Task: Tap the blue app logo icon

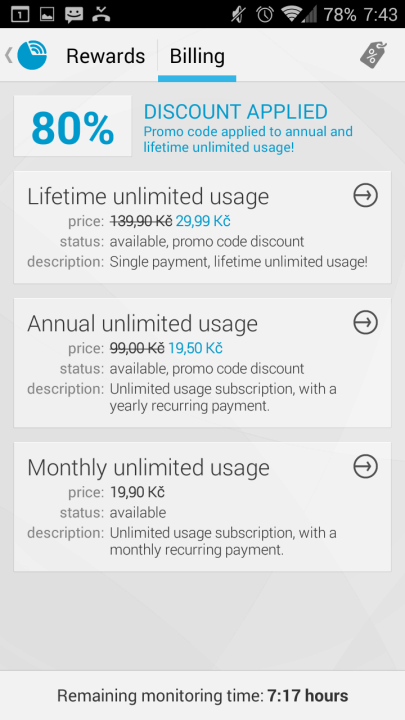Action: coord(32,56)
